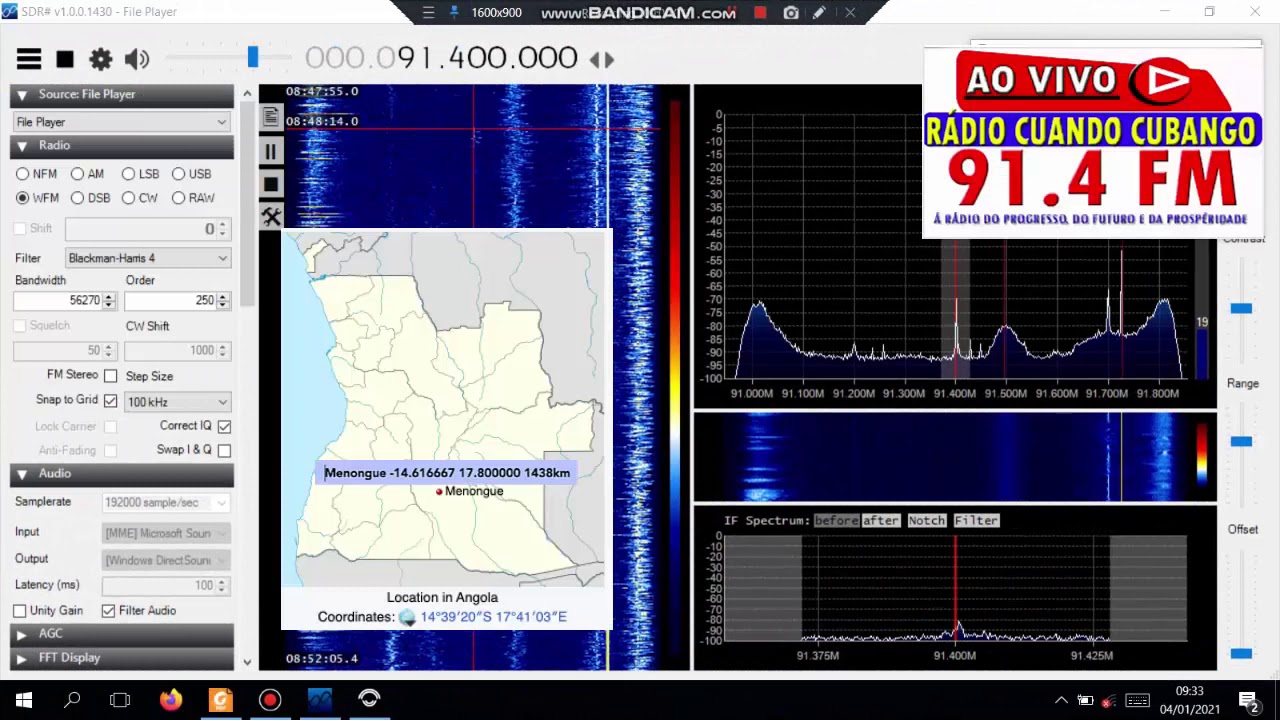The image size is (1280, 720).
Task: Open the notification center icon
Action: 1248,701
